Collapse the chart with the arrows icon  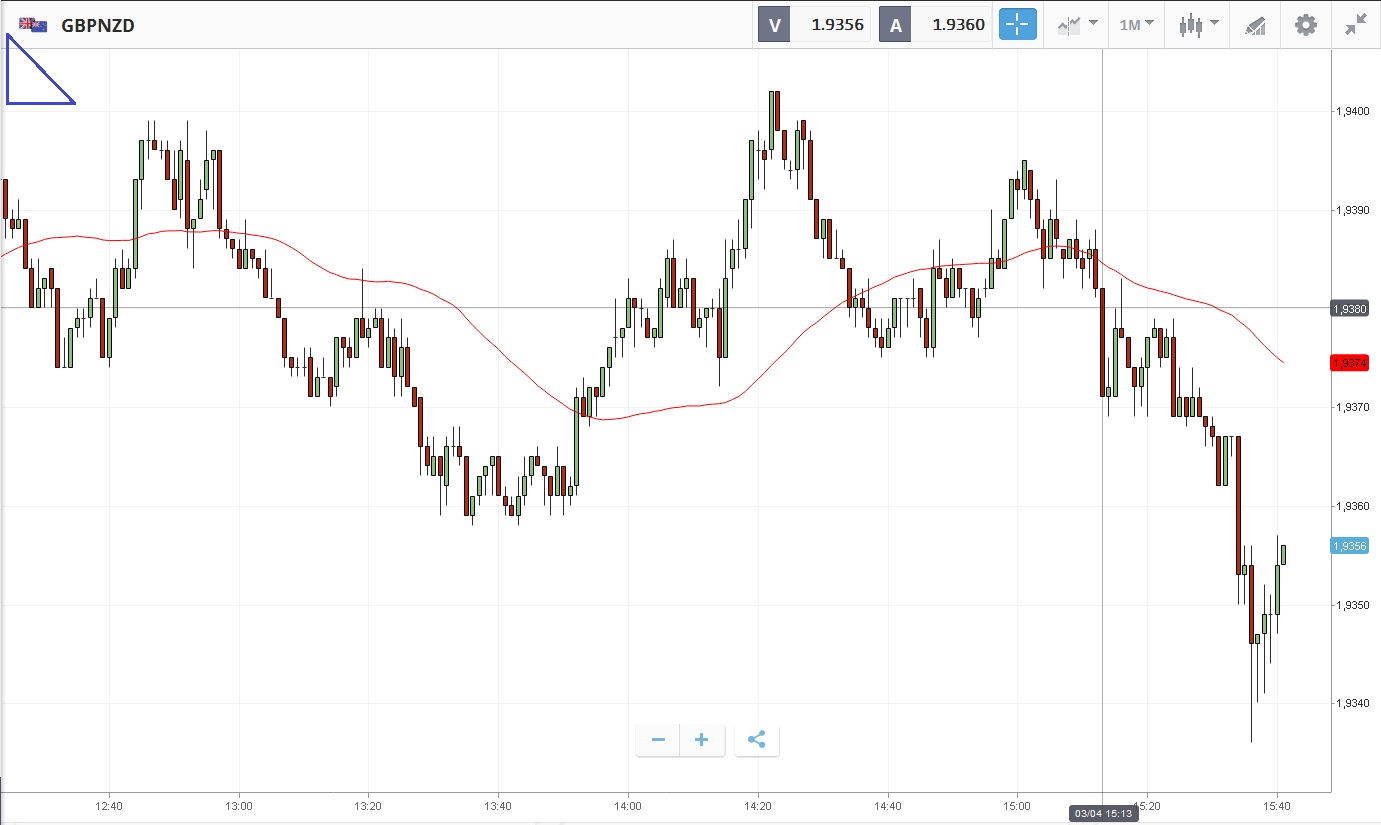point(1356,25)
